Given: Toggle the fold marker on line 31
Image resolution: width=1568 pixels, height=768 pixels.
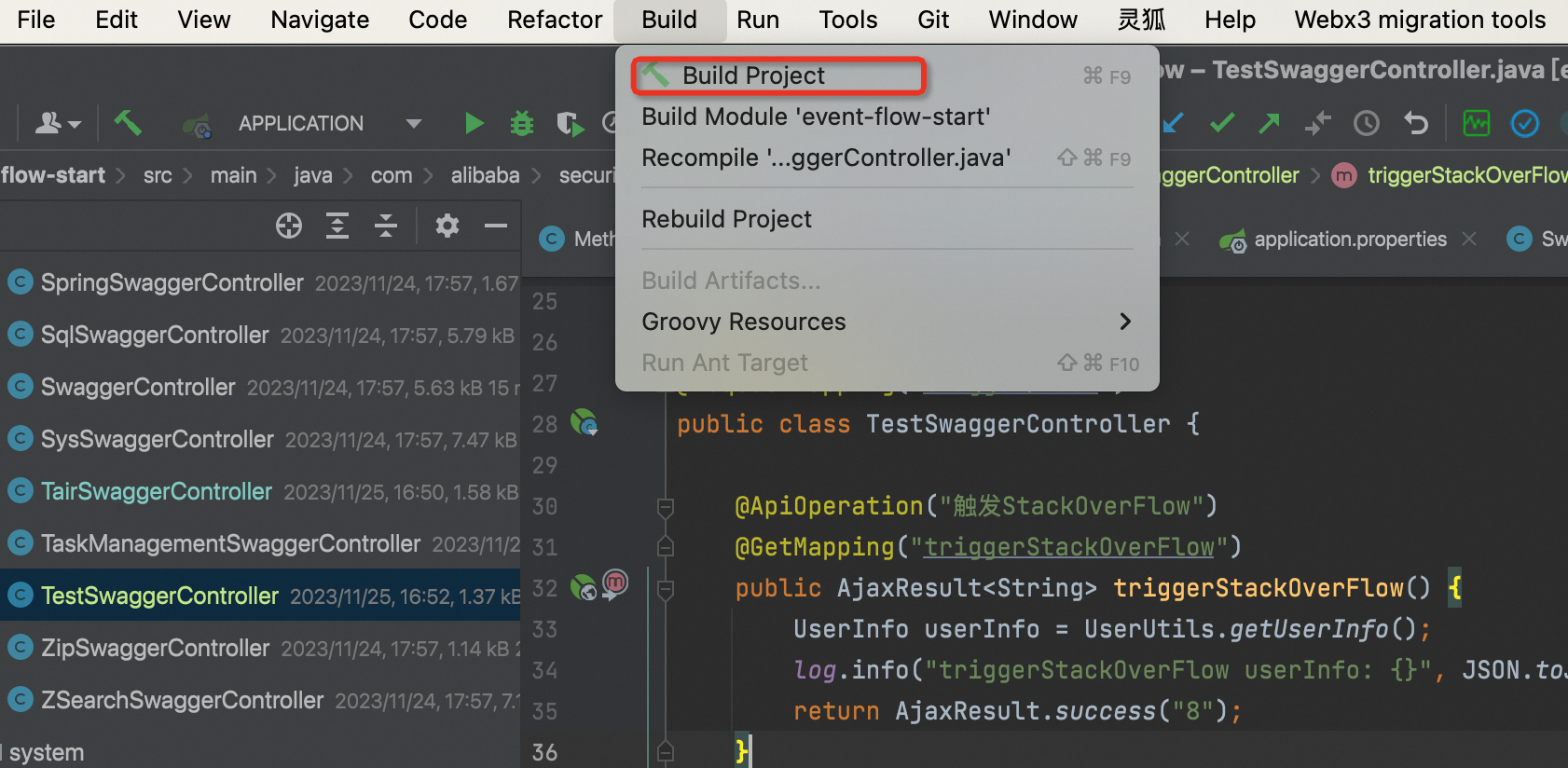Looking at the screenshot, I should 666,546.
